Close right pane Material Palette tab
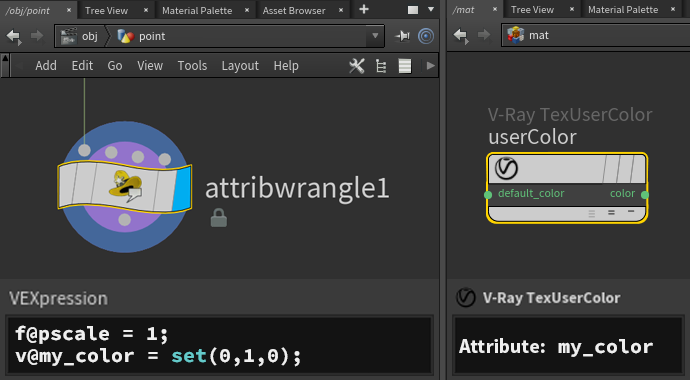The height and width of the screenshot is (380, 690). 673,9
